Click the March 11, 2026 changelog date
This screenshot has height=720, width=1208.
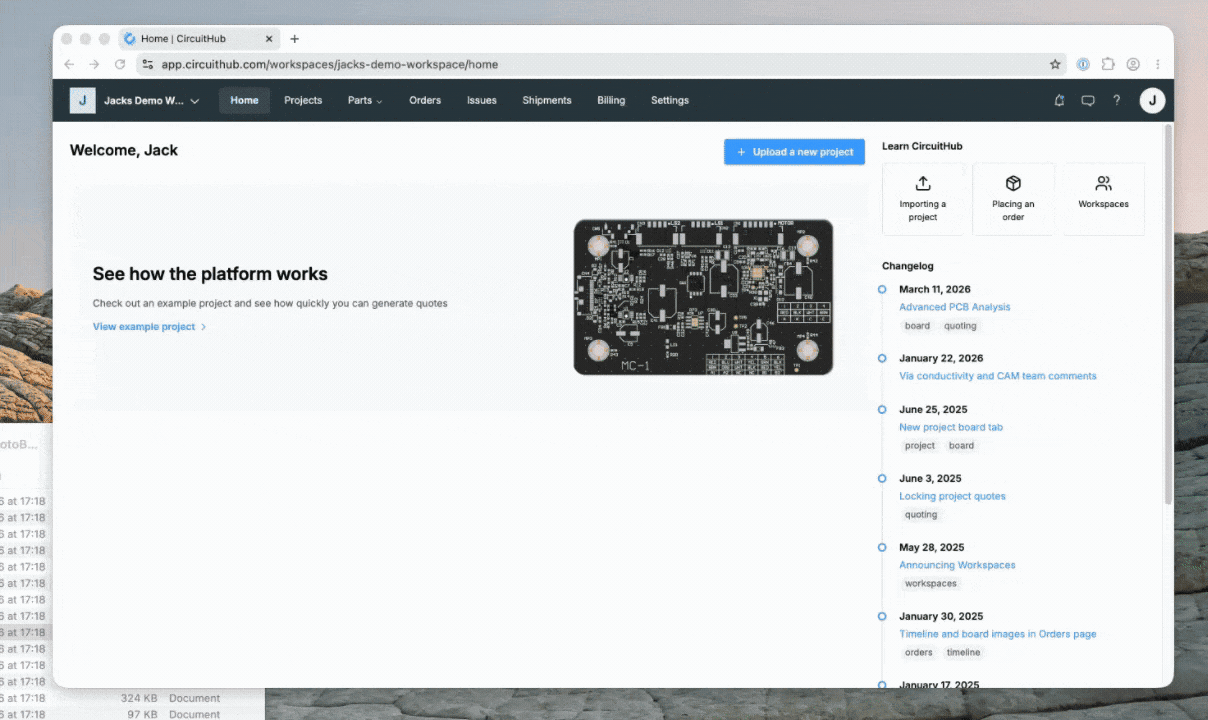pos(934,290)
